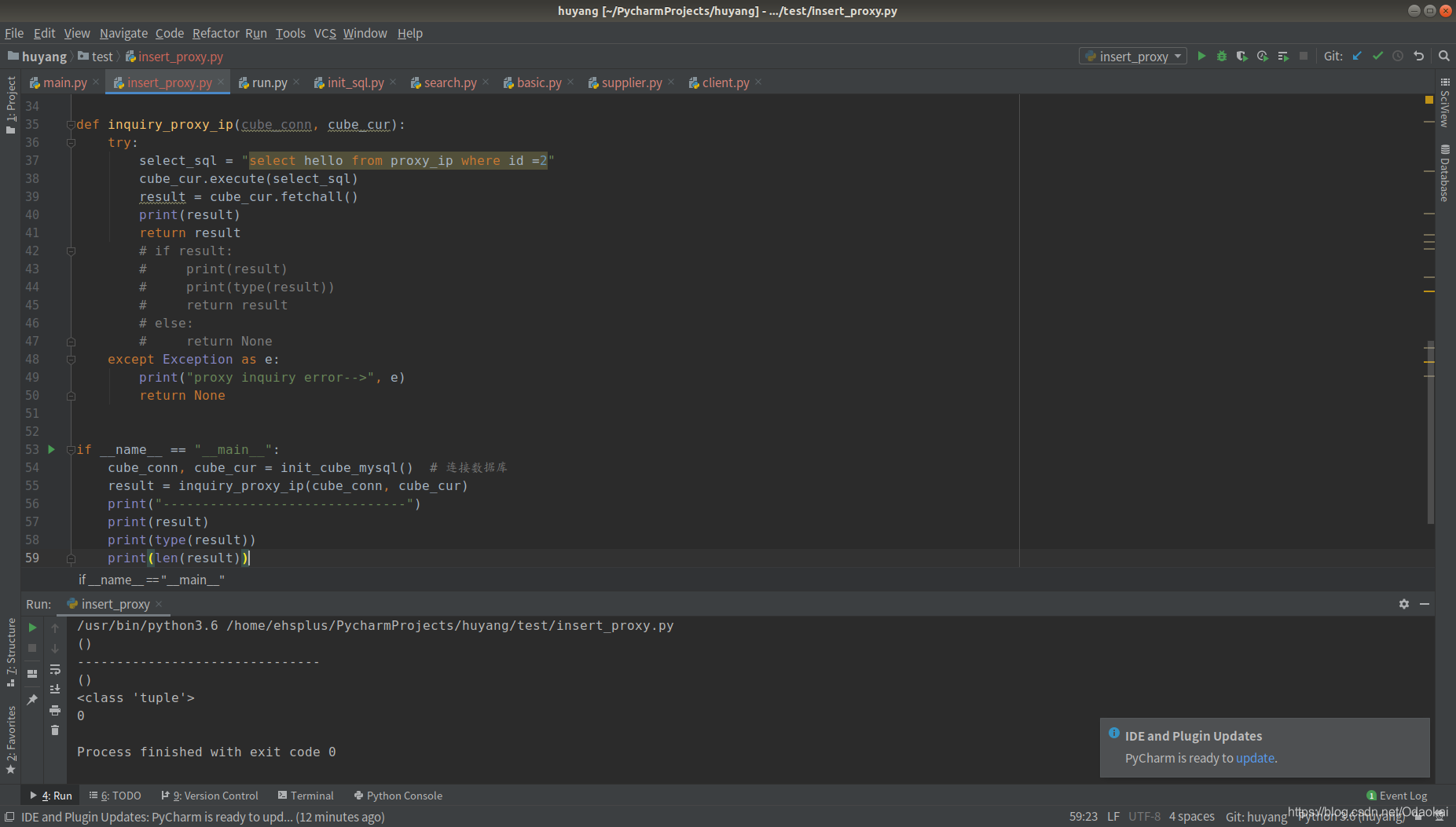Open the Navigate menu

click(x=123, y=33)
